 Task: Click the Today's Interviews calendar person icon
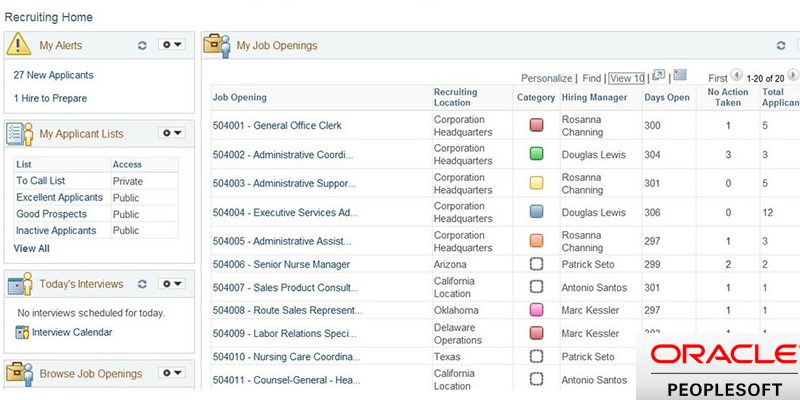19,284
